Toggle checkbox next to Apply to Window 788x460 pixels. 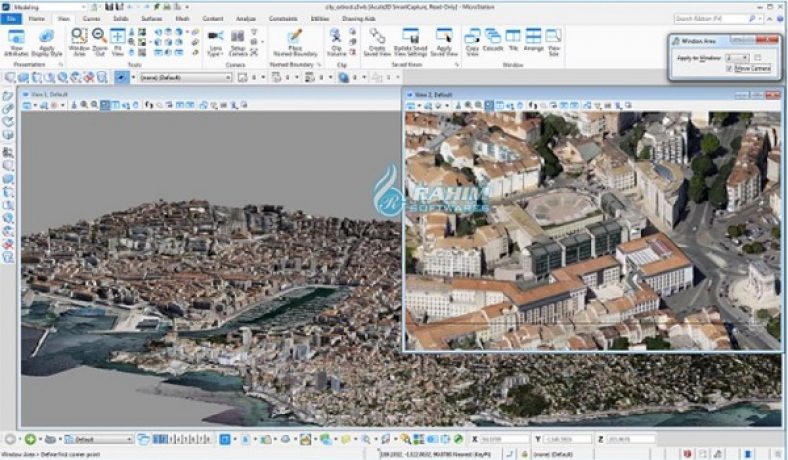[x=756, y=58]
